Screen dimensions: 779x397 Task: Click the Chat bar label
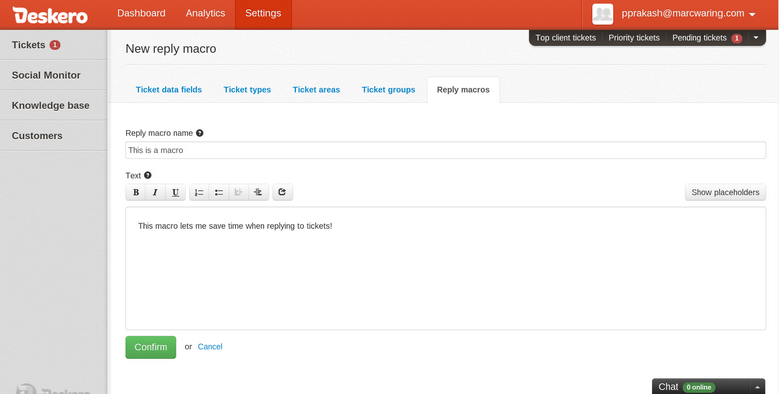[x=668, y=387]
